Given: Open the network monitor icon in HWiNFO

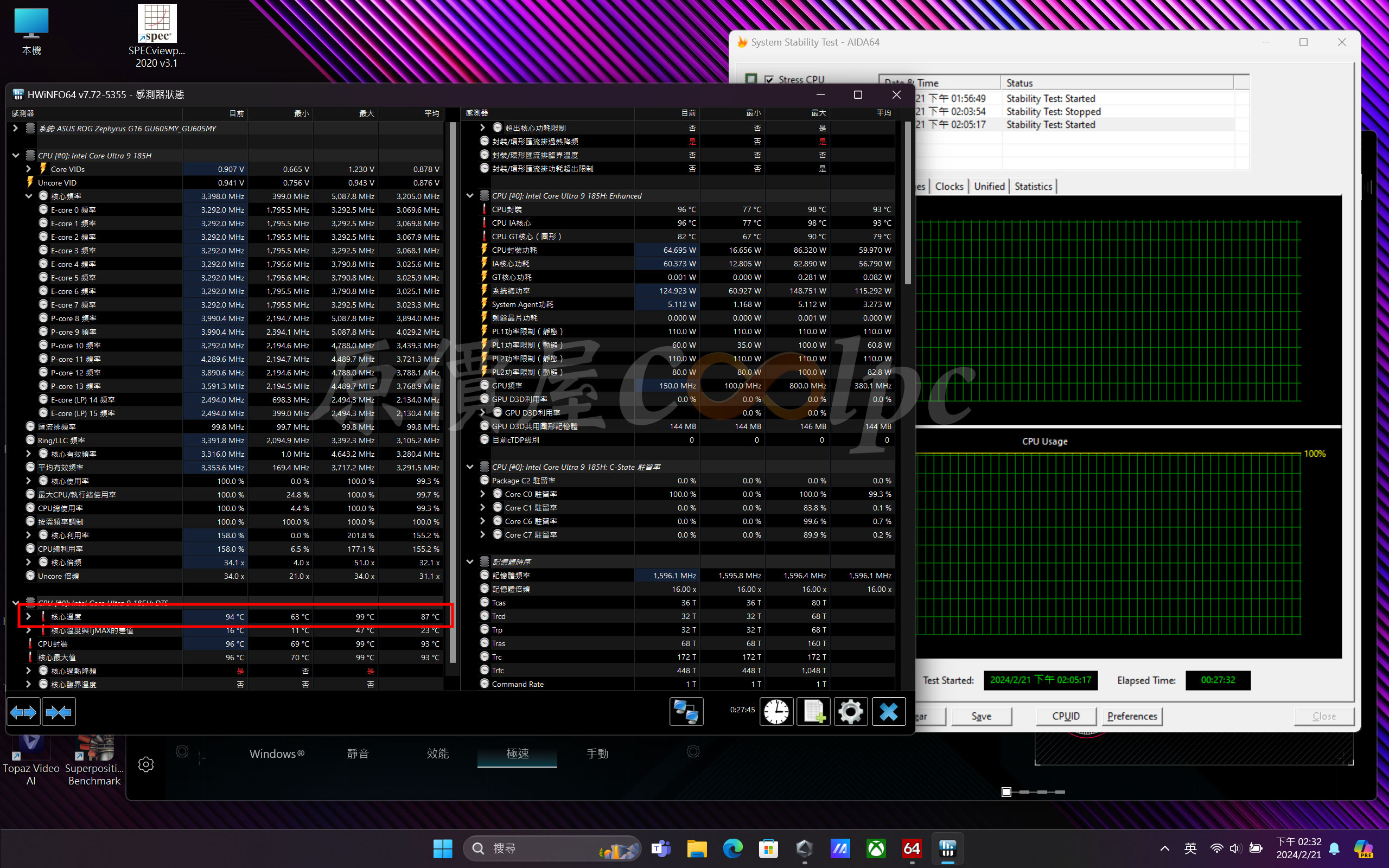Looking at the screenshot, I should pos(686,712).
